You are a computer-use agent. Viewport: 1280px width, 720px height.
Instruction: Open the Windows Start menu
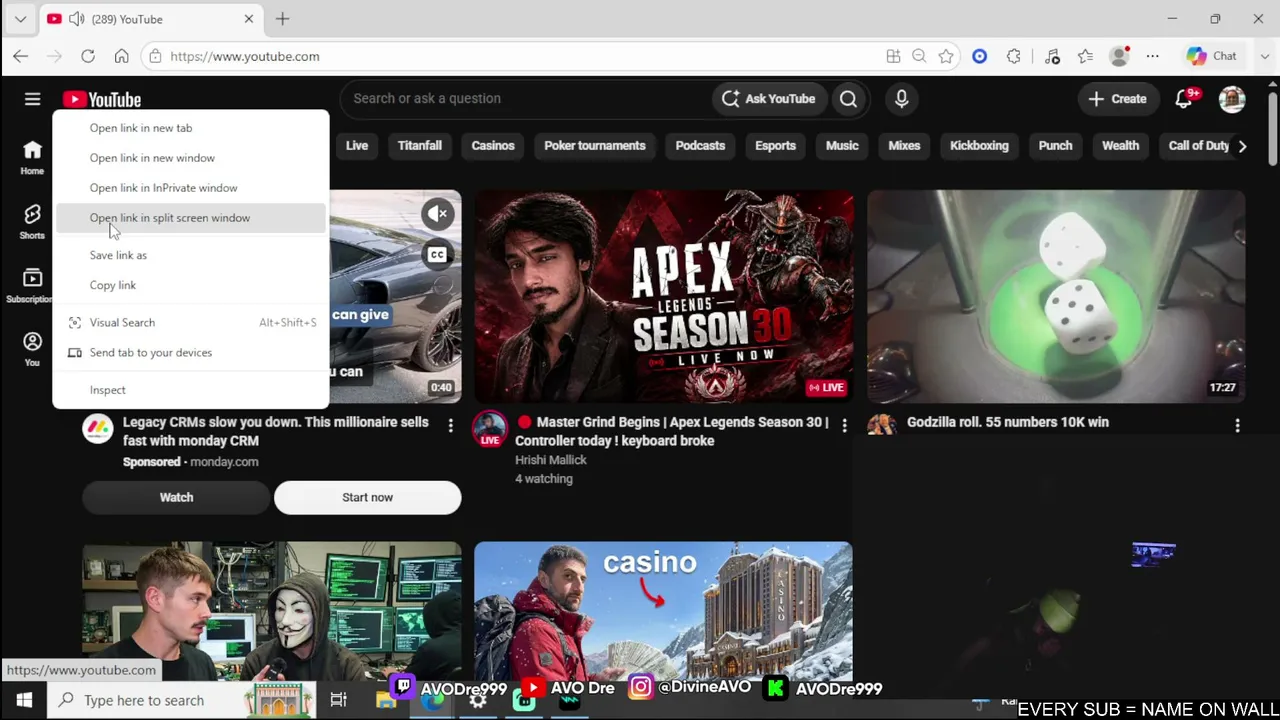click(24, 700)
